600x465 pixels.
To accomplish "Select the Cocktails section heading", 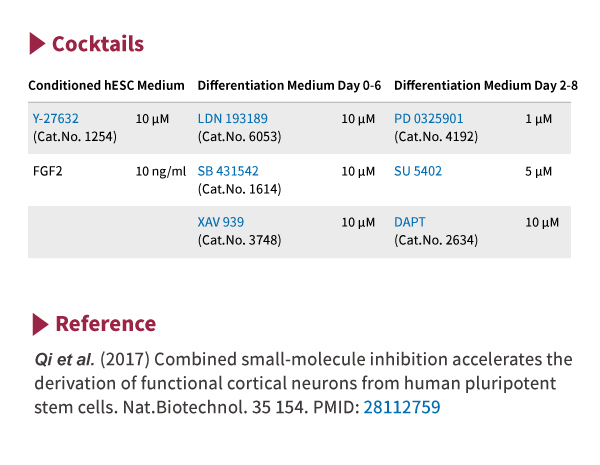I will point(98,44).
